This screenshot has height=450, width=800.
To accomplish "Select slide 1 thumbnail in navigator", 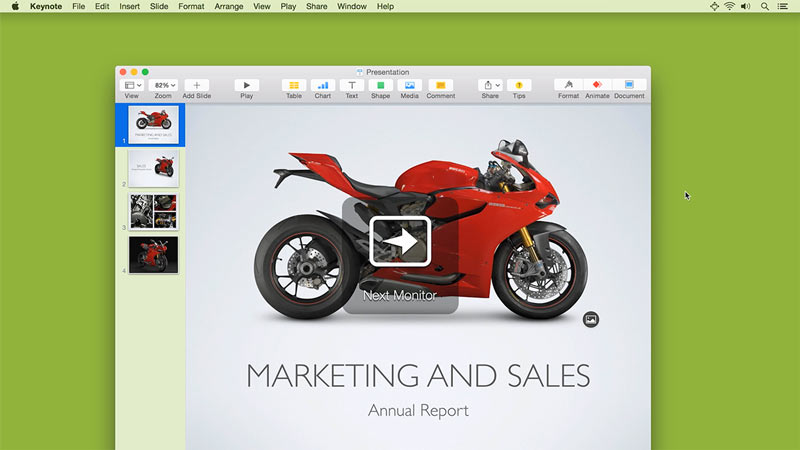I will point(154,124).
